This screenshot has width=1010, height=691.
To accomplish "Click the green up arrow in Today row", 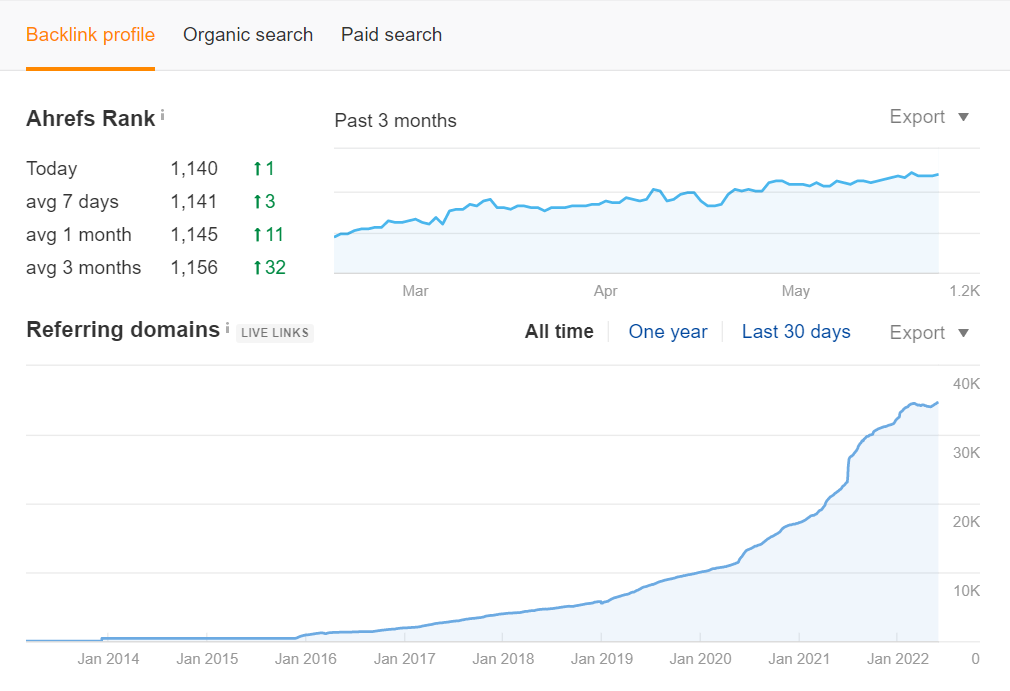I will pos(257,169).
